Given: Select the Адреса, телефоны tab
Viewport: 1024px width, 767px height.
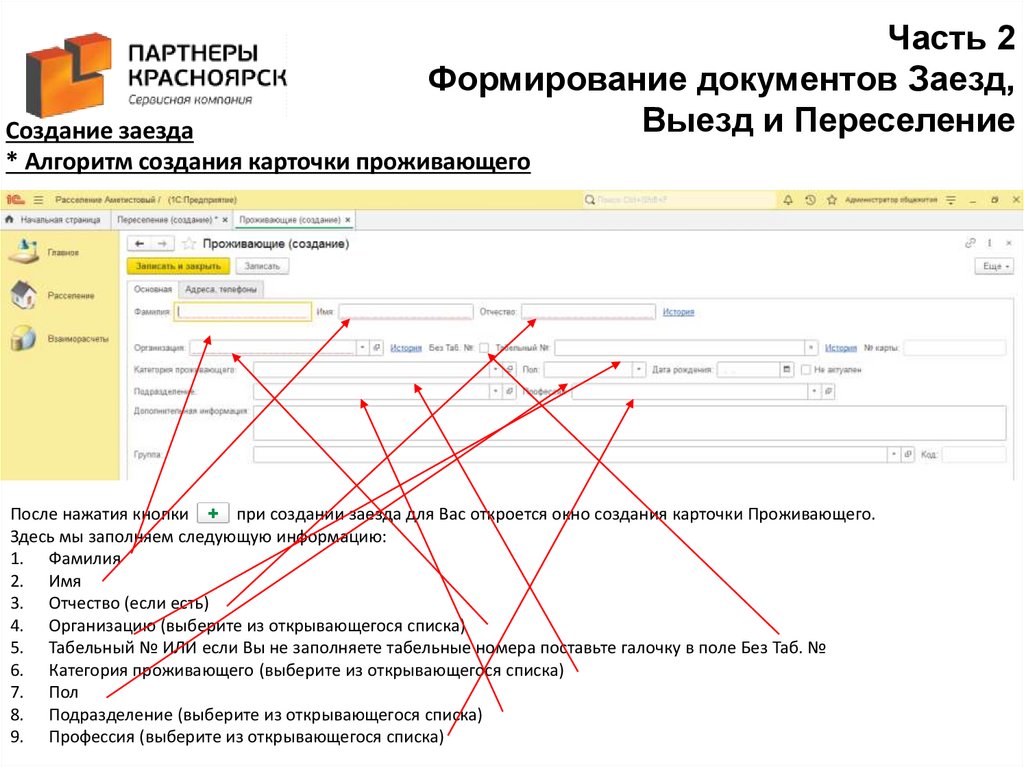Looking at the screenshot, I should 221,289.
